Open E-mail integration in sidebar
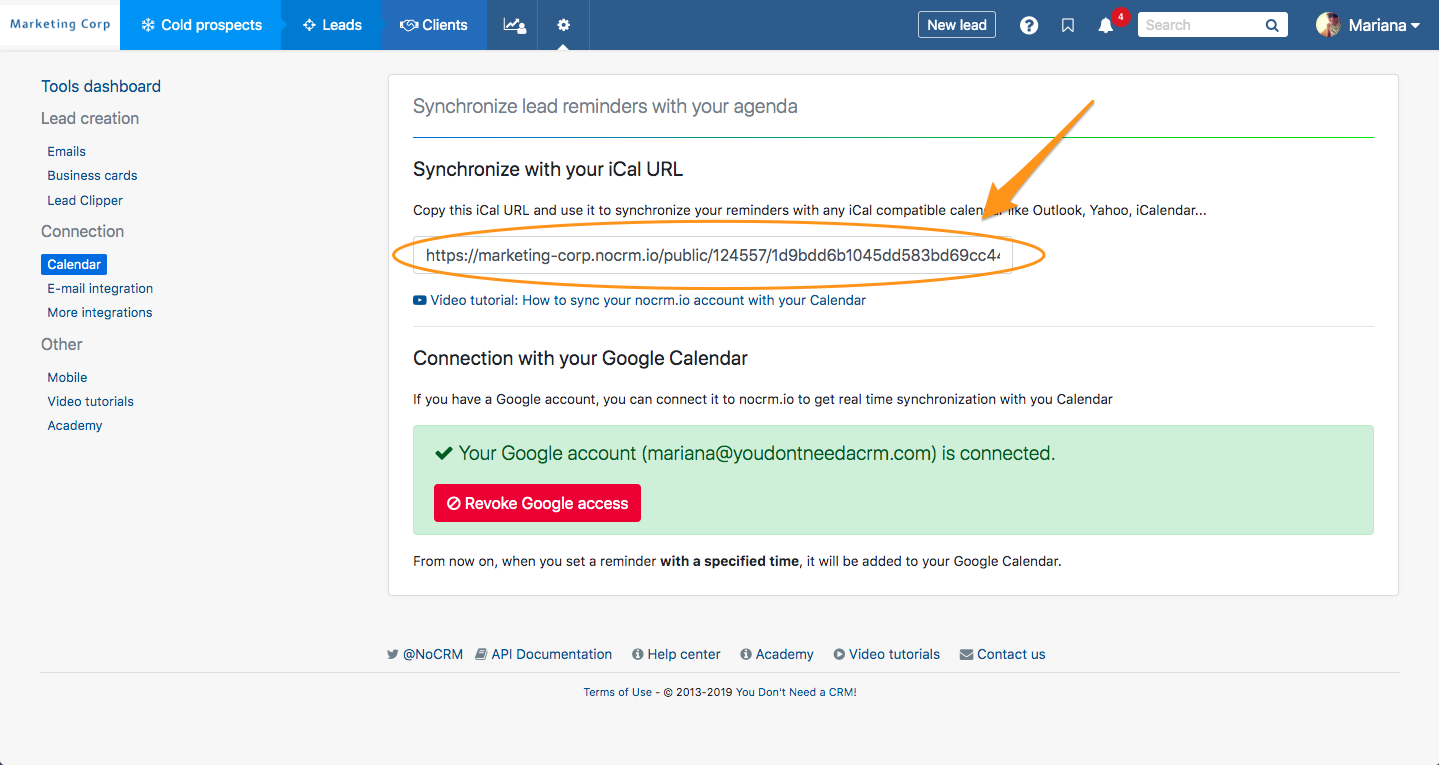The width and height of the screenshot is (1439, 765). click(x=100, y=288)
